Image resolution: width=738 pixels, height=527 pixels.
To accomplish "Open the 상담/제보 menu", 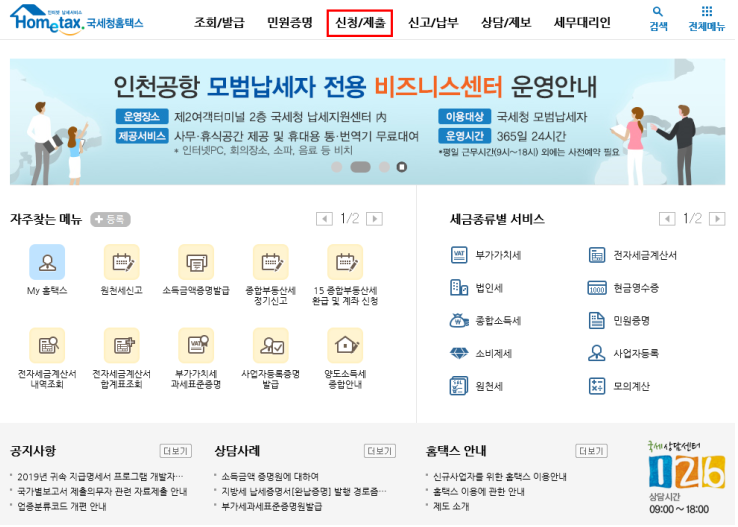I will click(x=506, y=22).
